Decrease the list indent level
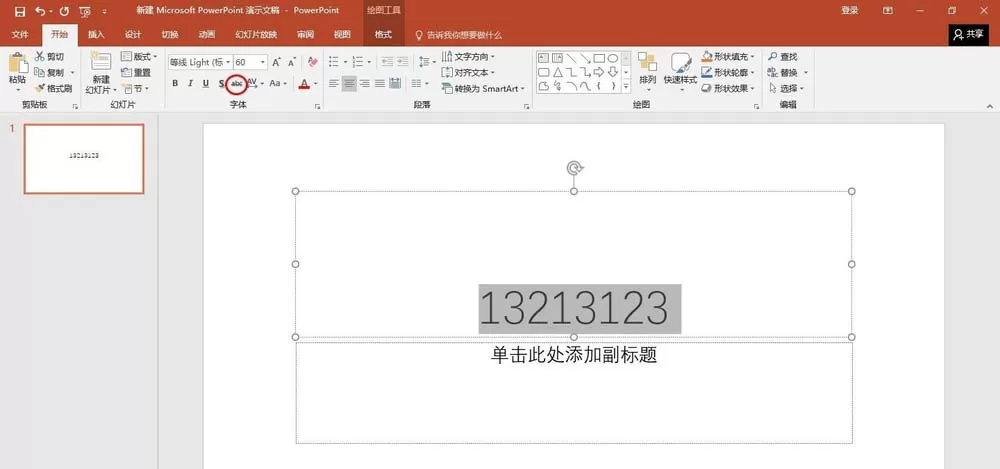This screenshot has width=1000, height=469. tap(386, 62)
